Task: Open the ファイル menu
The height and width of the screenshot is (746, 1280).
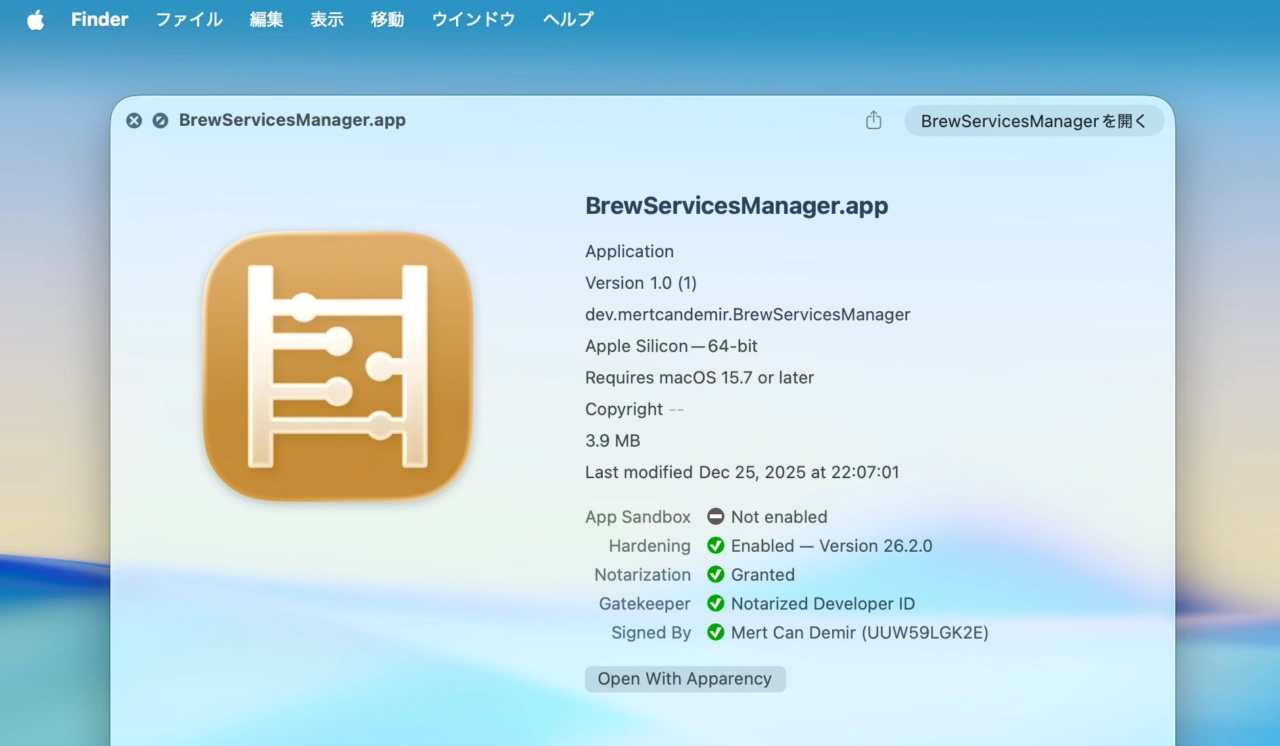Action: click(x=188, y=19)
